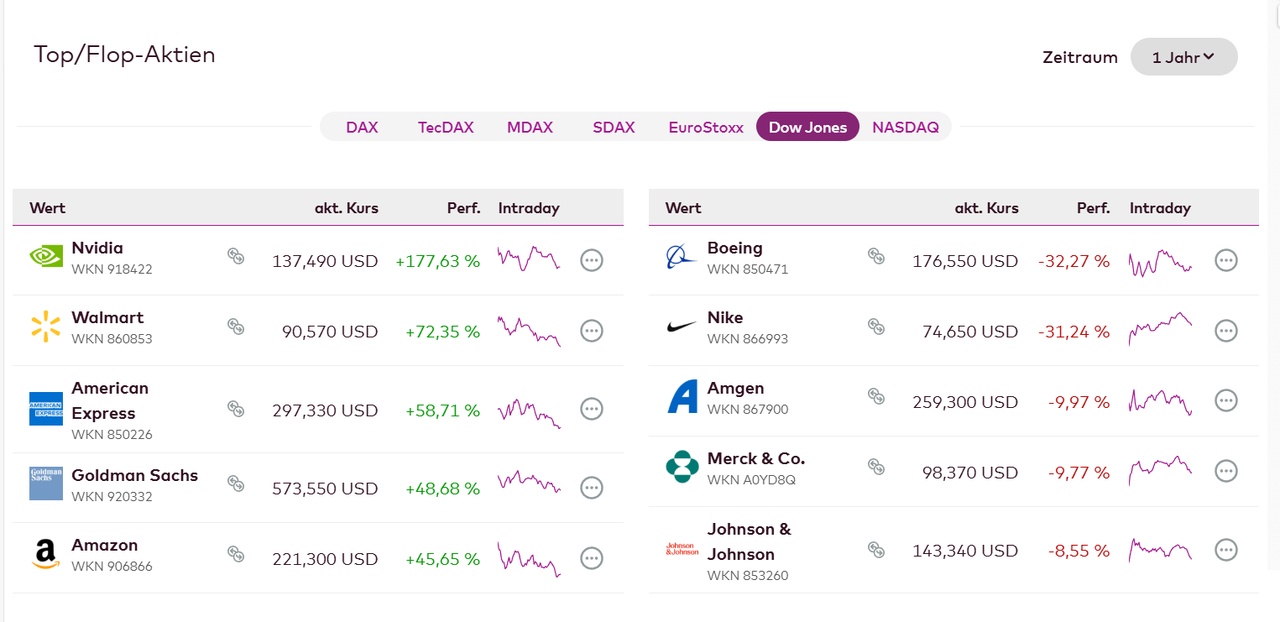Click the Boeing logo icon
Viewport: 1280px width, 622px height.
tap(682, 258)
